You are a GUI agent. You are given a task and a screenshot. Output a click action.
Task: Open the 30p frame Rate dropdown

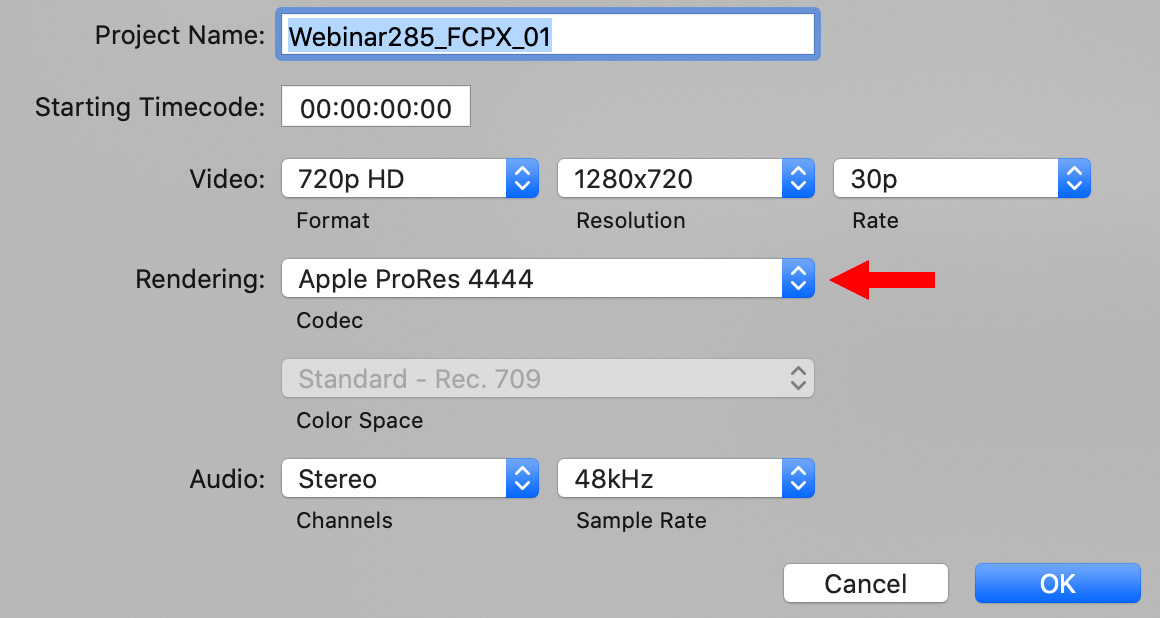[x=962, y=178]
